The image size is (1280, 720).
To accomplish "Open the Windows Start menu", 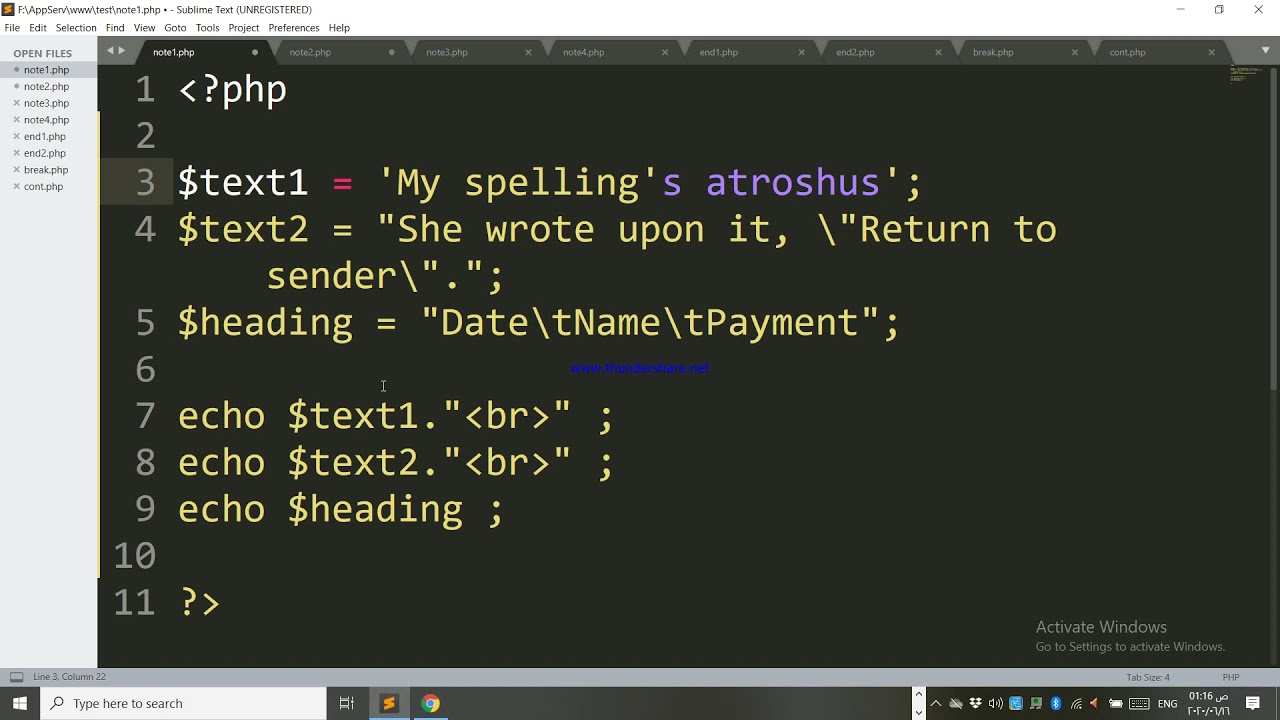I will 20,703.
